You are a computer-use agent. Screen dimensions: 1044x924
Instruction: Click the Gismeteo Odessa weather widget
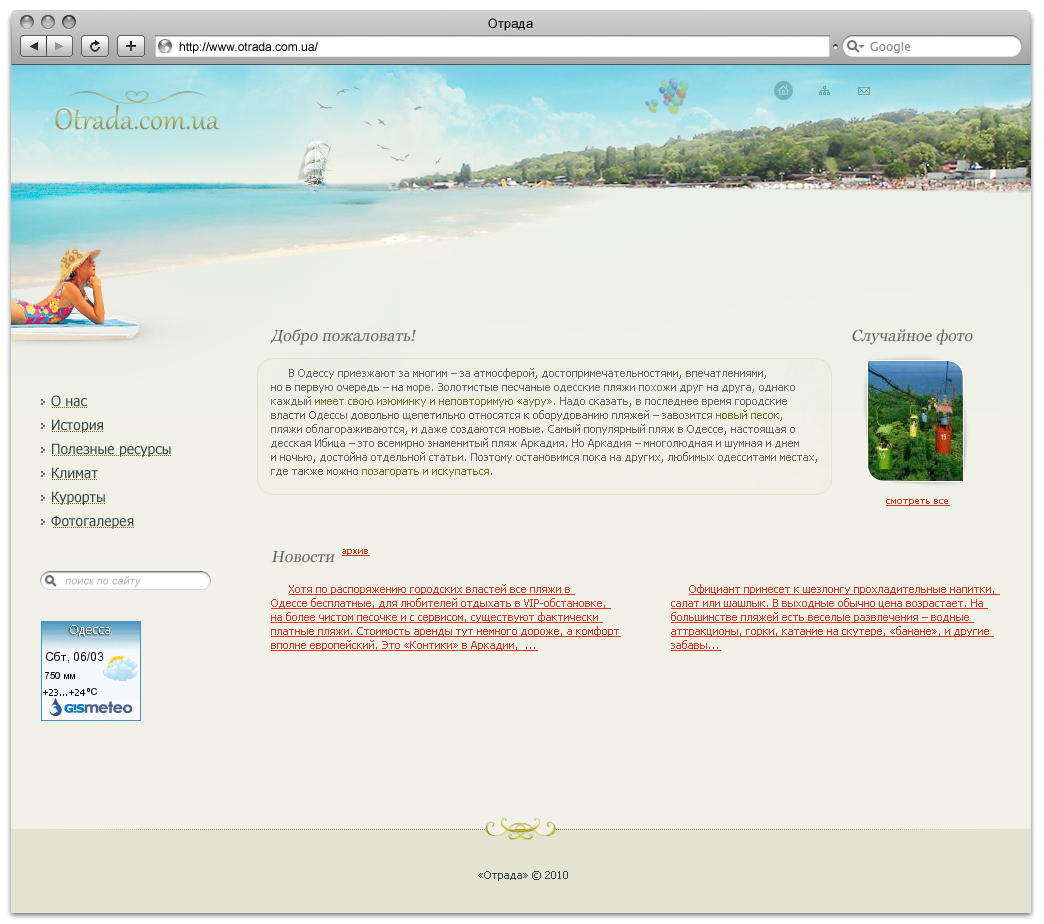click(x=91, y=671)
